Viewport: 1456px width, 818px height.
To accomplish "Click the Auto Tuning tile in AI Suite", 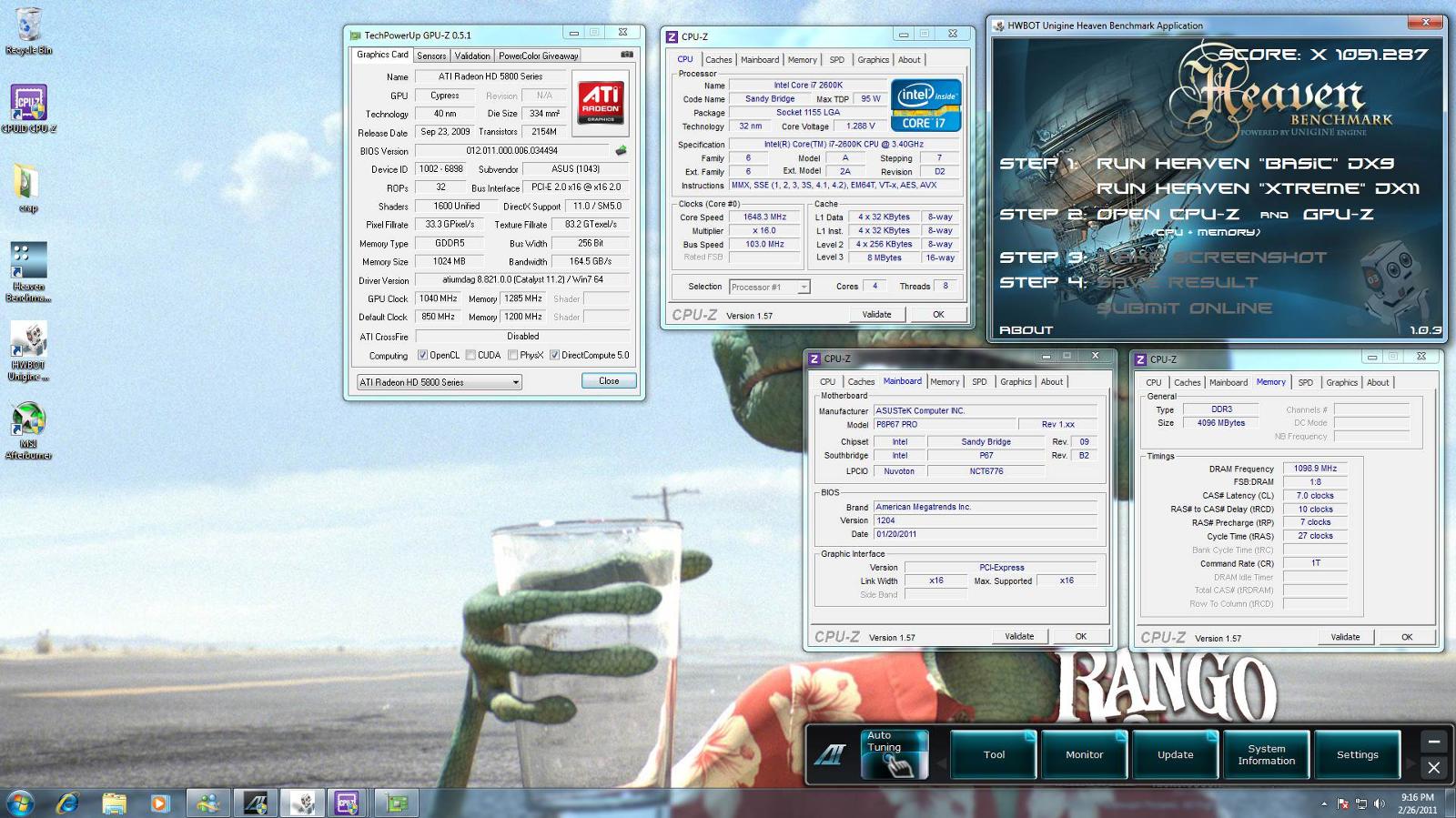I will [x=895, y=754].
